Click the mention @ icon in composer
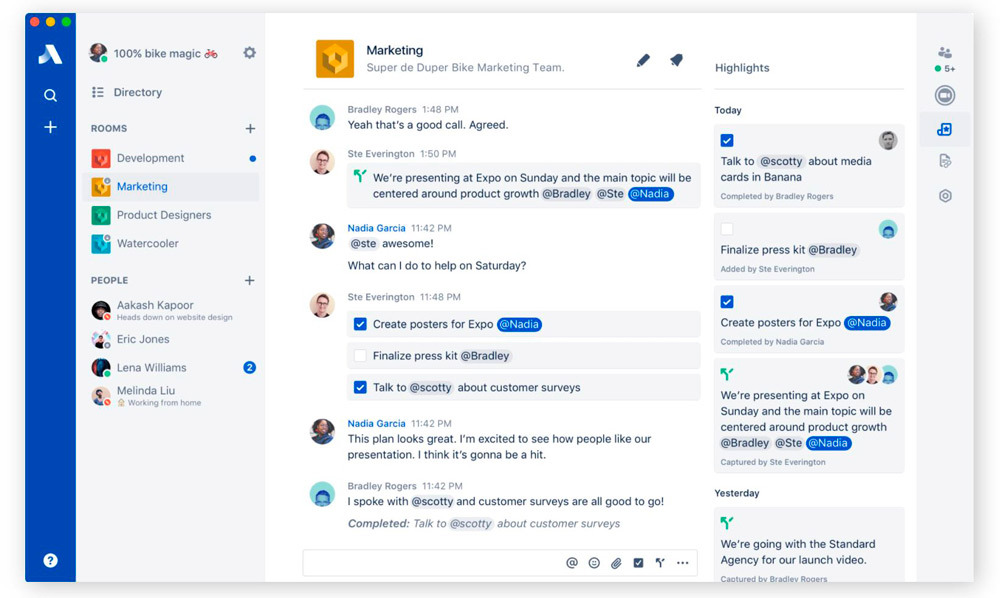Screen dimensions: 1000x598 coord(572,563)
